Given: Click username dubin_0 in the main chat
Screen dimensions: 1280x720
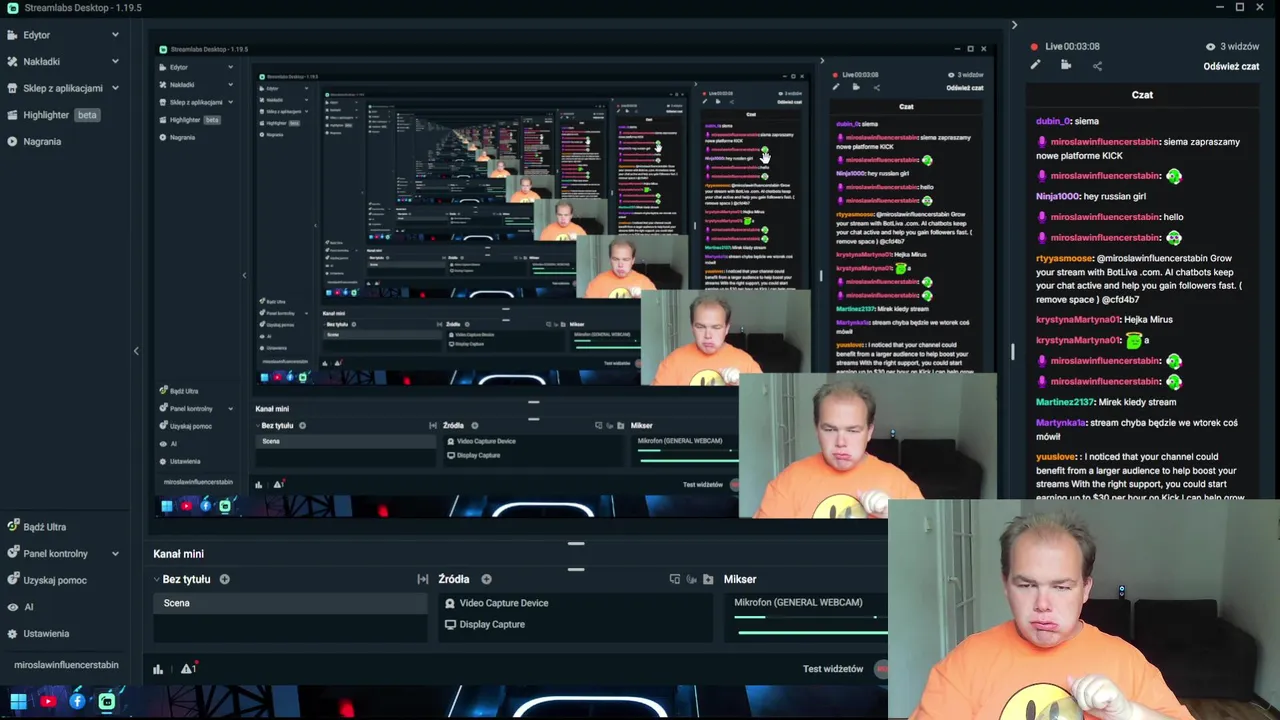Looking at the screenshot, I should (x=1052, y=121).
